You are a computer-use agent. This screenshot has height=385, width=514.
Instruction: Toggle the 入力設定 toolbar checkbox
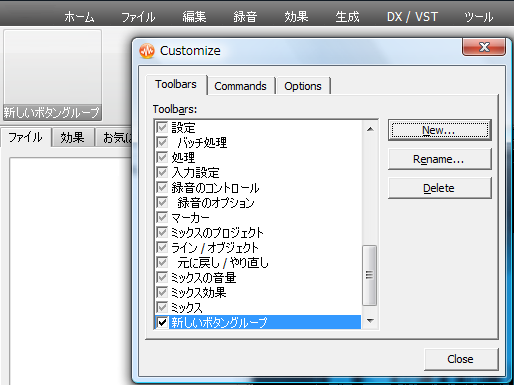(x=162, y=172)
